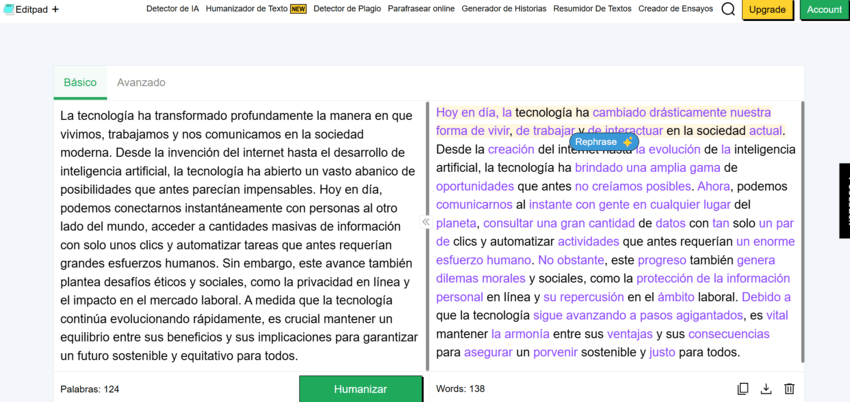
Task: Click the purple word 'planeta'
Action: pyautogui.click(x=456, y=223)
